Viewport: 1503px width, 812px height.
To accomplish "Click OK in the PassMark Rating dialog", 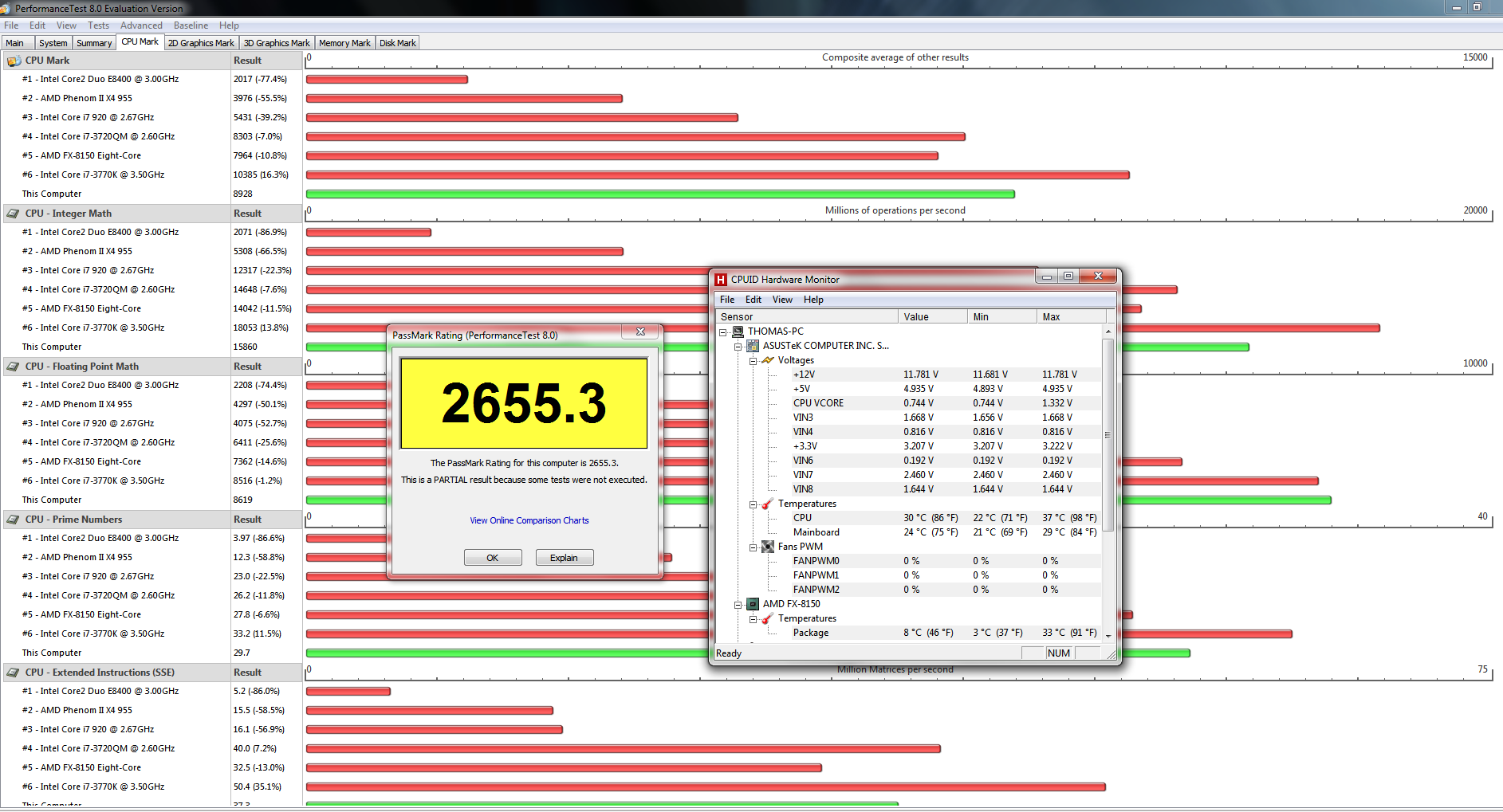I will point(493,558).
